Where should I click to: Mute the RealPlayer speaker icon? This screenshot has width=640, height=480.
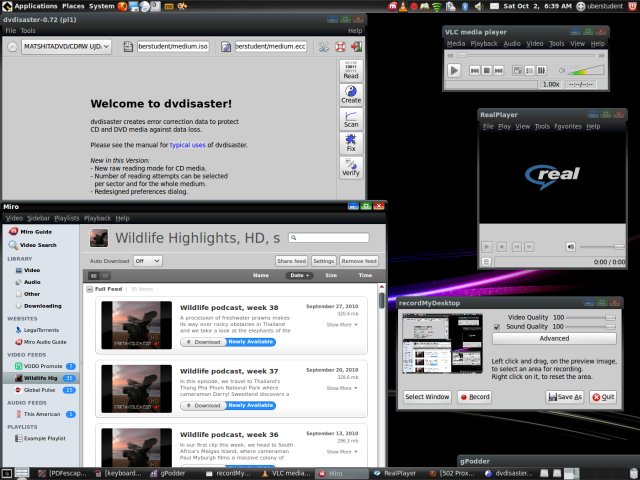570,246
